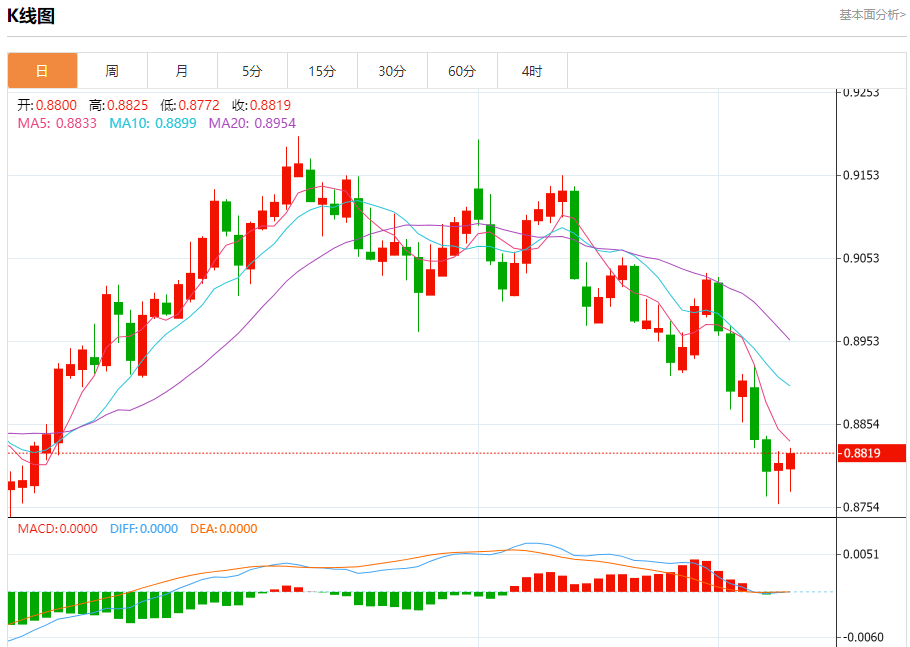Viewport: 910px width, 647px height.
Task: Open the 4时 timeframe tab
Action: (x=532, y=71)
